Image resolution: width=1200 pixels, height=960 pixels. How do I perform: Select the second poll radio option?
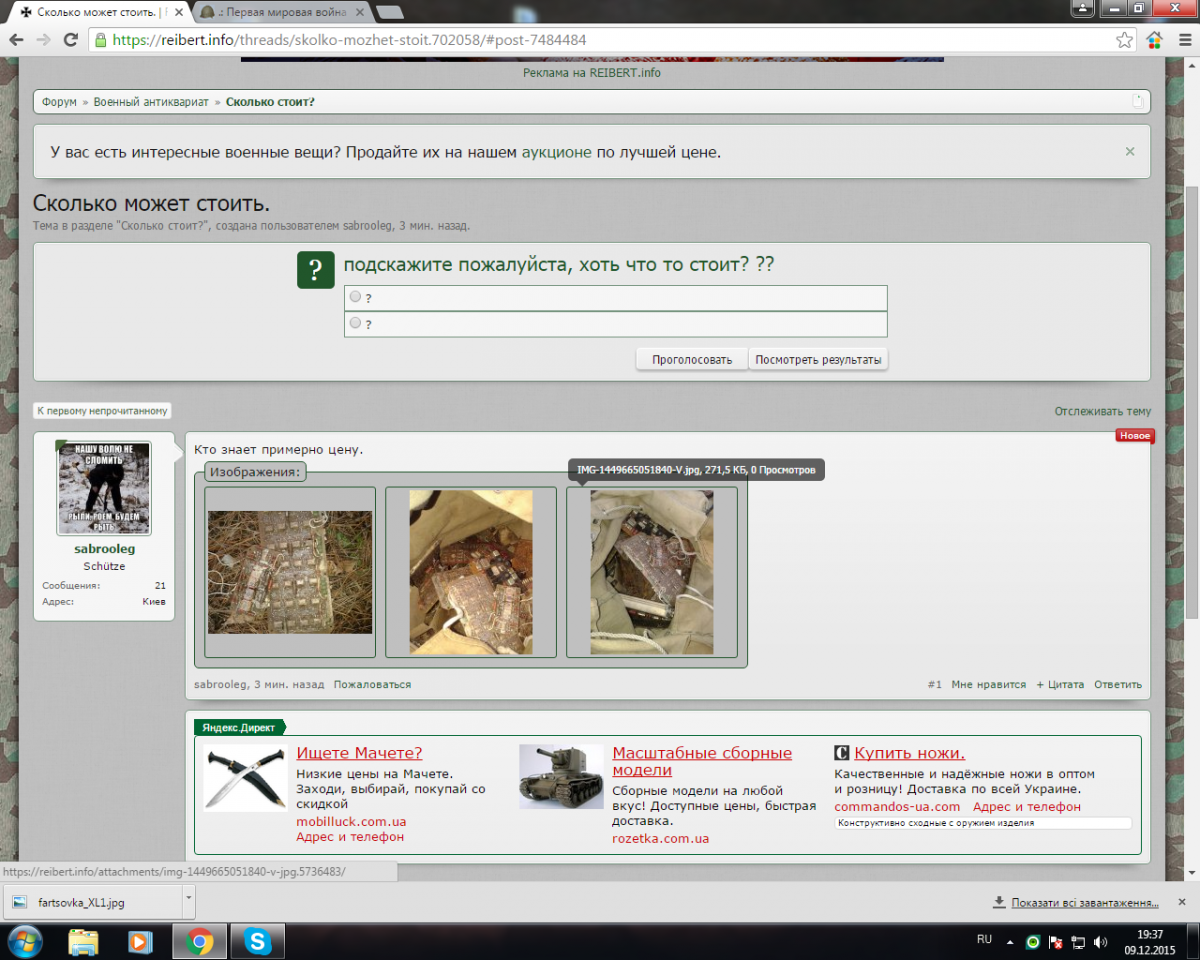(355, 323)
